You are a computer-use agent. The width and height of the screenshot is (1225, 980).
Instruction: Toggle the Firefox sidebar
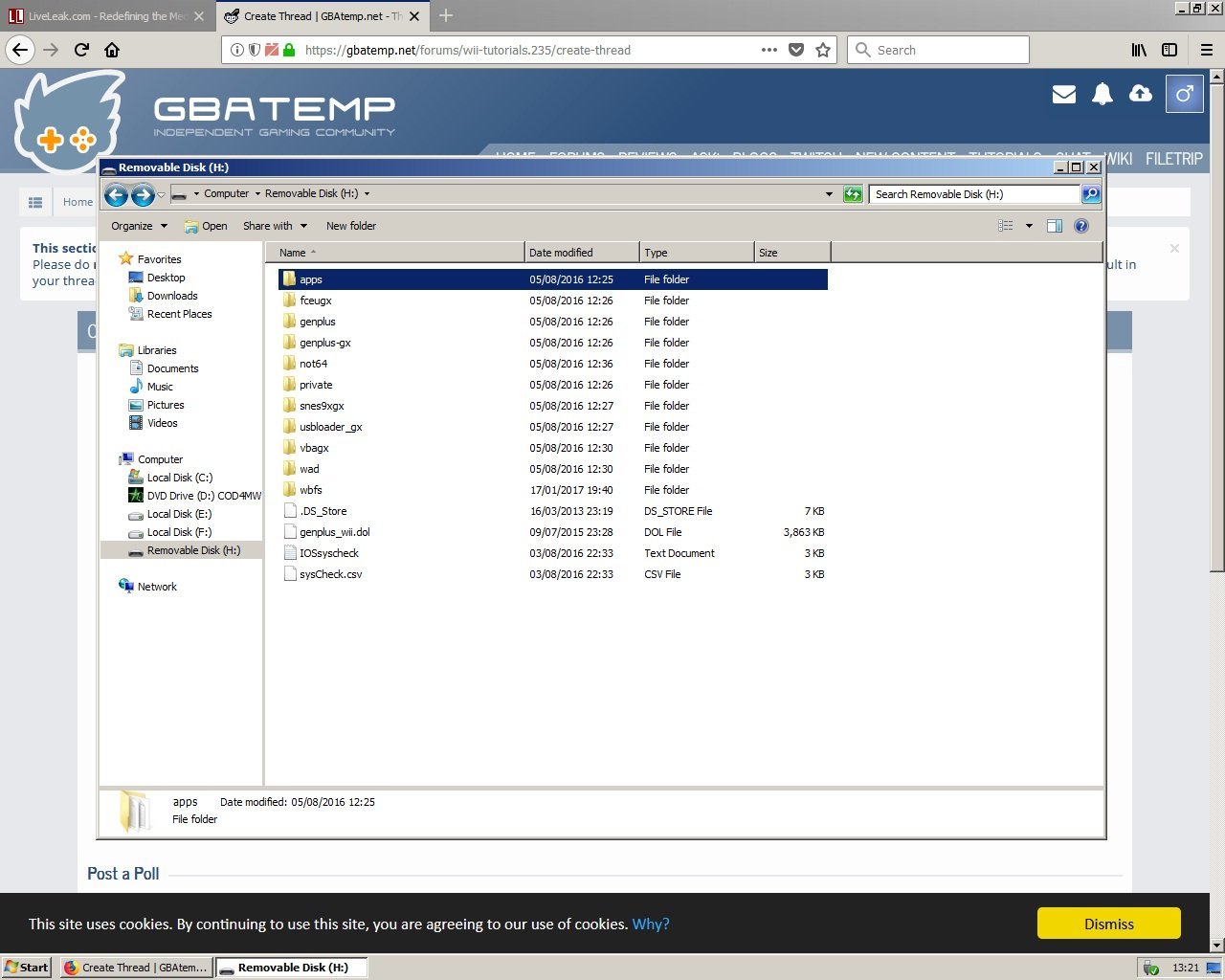click(1169, 50)
